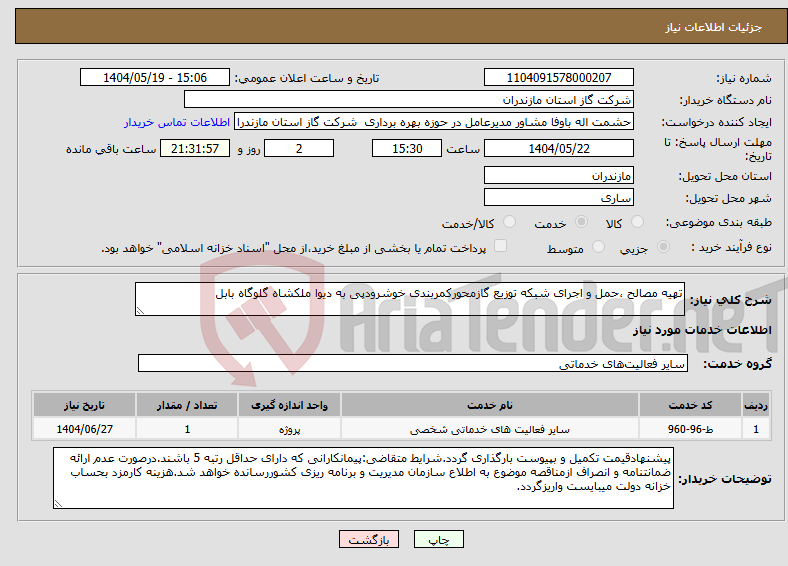Click the گروه خدمت field سایر فعالیت‌های خدماتی
This screenshot has height=566, width=788.
point(413,363)
